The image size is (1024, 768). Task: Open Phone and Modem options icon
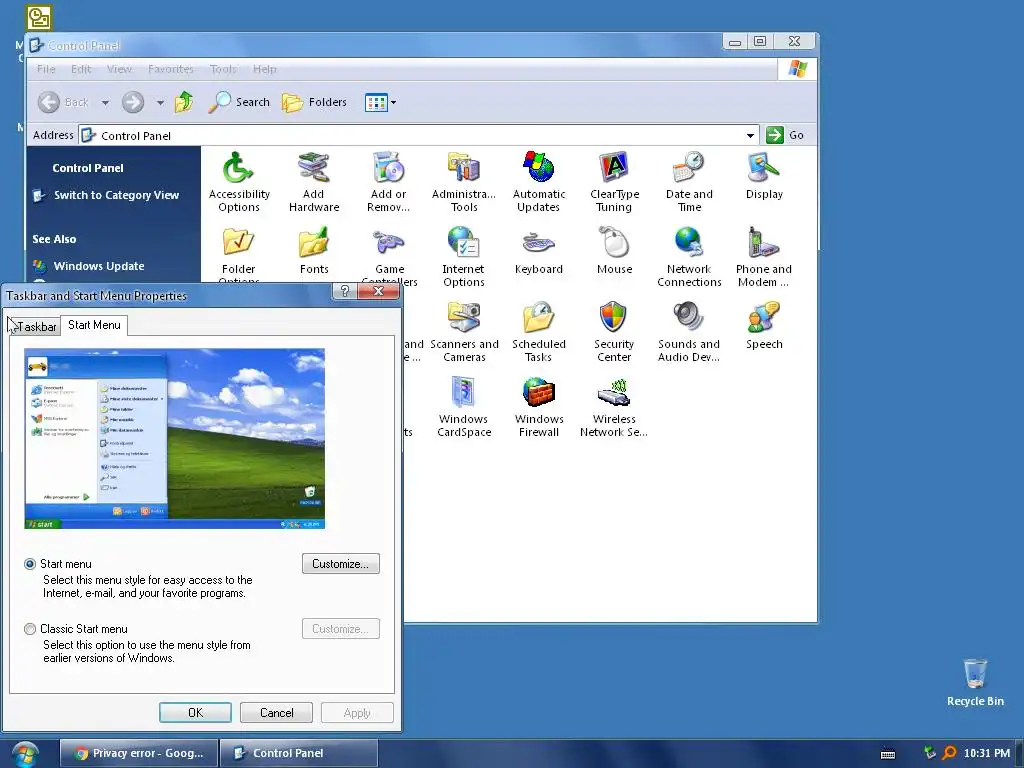(x=764, y=257)
